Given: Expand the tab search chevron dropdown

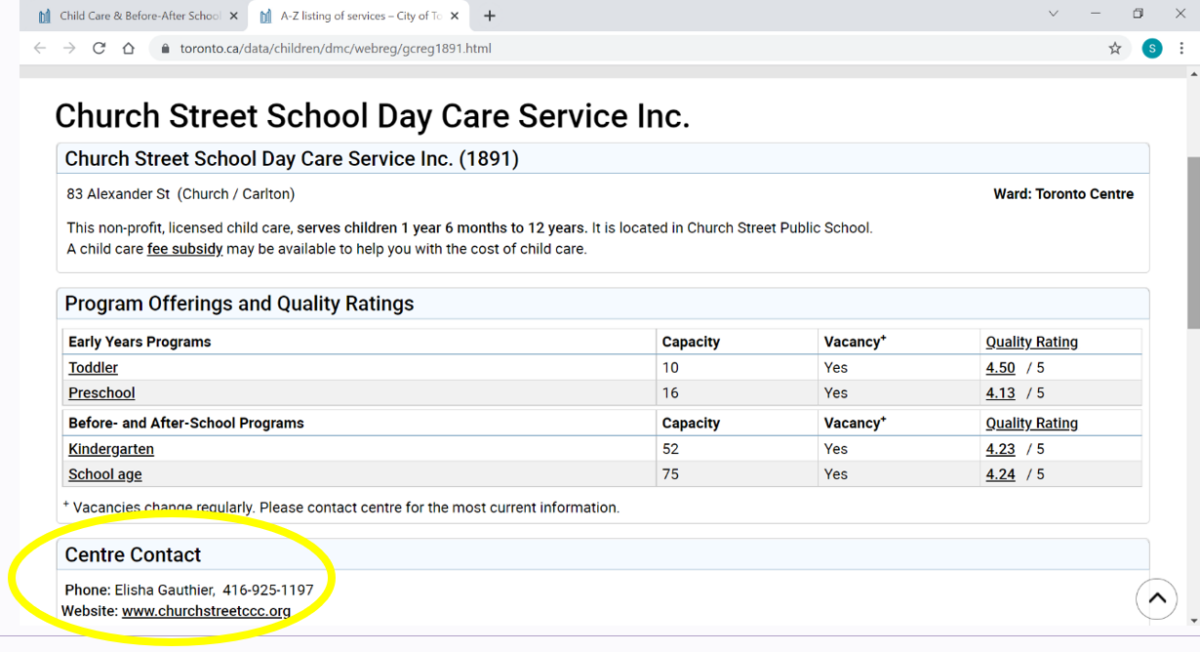Looking at the screenshot, I should click(1053, 15).
